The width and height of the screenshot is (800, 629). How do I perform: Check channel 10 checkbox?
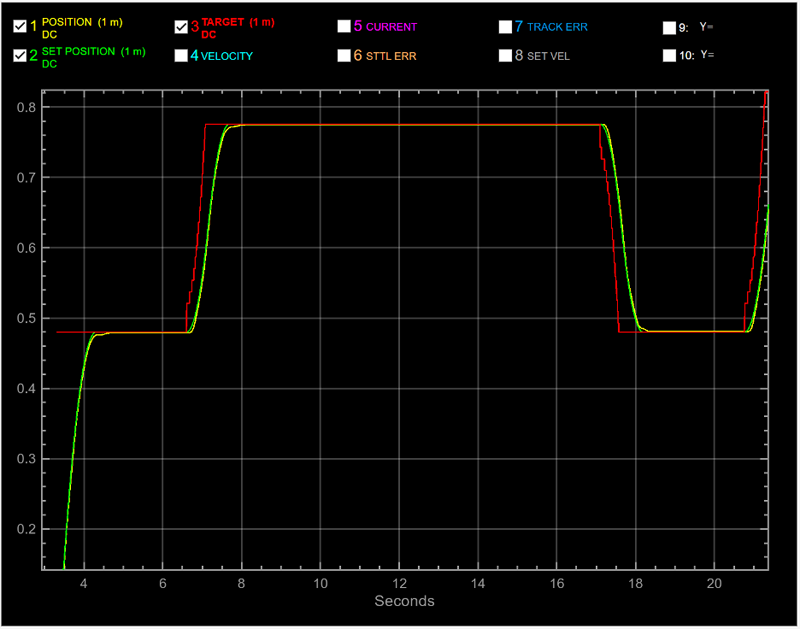pyautogui.click(x=669, y=56)
